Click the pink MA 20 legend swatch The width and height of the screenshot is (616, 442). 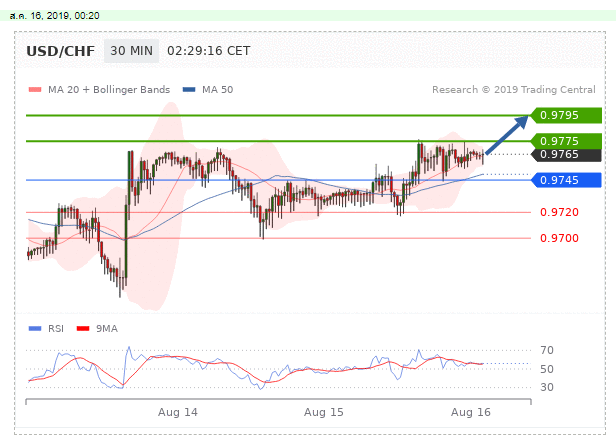click(x=35, y=90)
